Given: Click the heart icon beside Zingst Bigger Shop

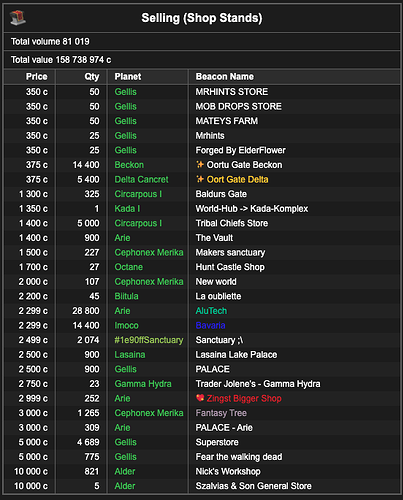Looking at the screenshot, I should (x=200, y=398).
